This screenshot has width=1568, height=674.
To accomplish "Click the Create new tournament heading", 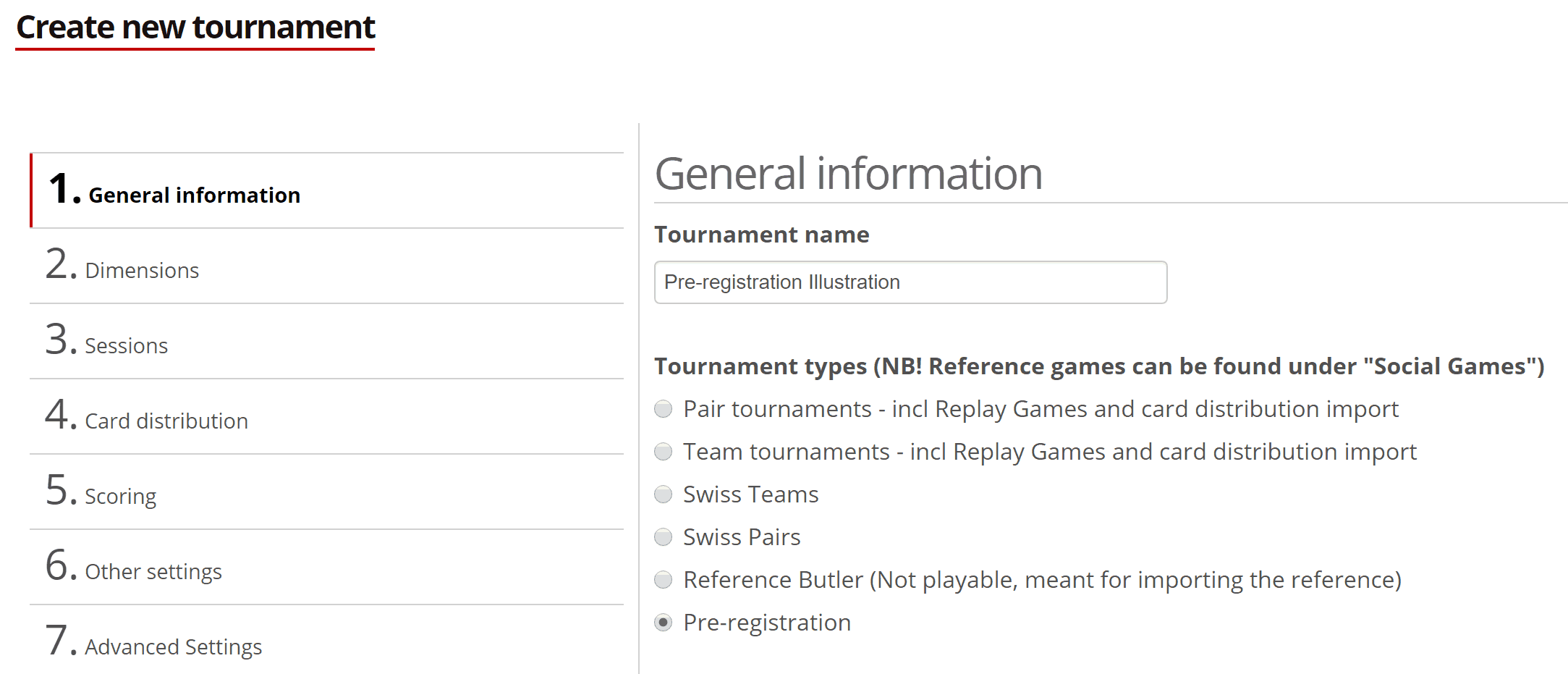I will 195,28.
